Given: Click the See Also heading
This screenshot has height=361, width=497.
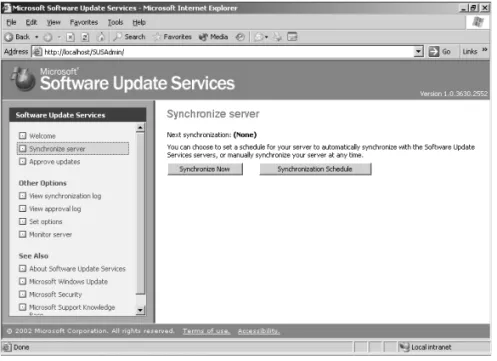Looking at the screenshot, I should pyautogui.click(x=34, y=256).
